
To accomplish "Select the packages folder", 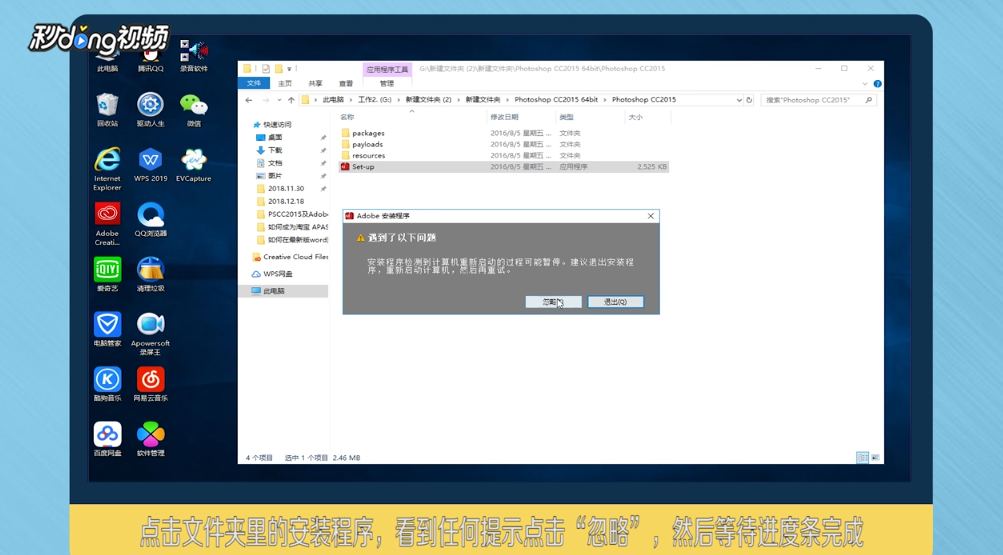I will pos(368,133).
